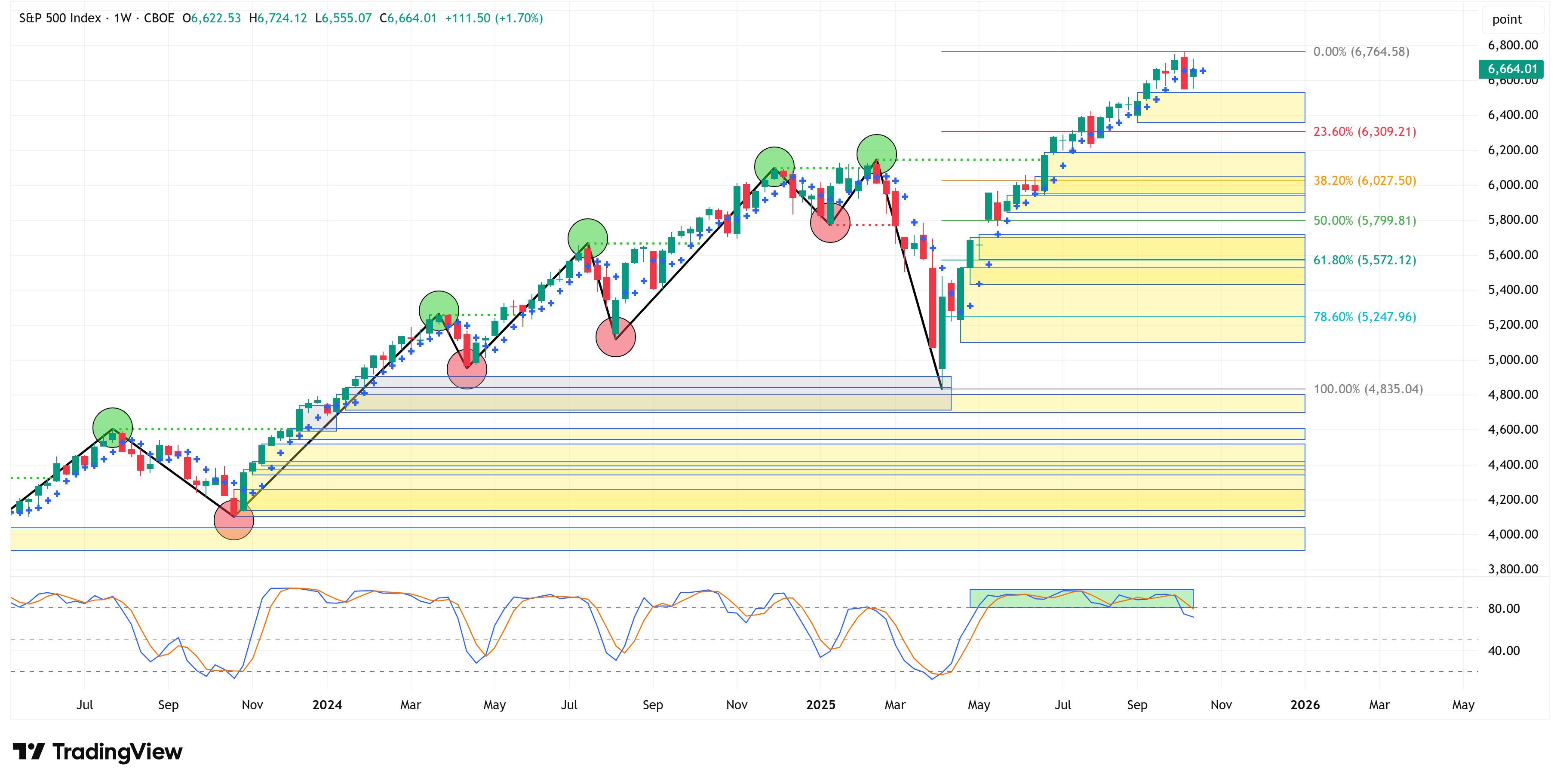The image size is (1560, 784).
Task: Click the green swing-high circle at February 2025 peak
Action: [876, 154]
